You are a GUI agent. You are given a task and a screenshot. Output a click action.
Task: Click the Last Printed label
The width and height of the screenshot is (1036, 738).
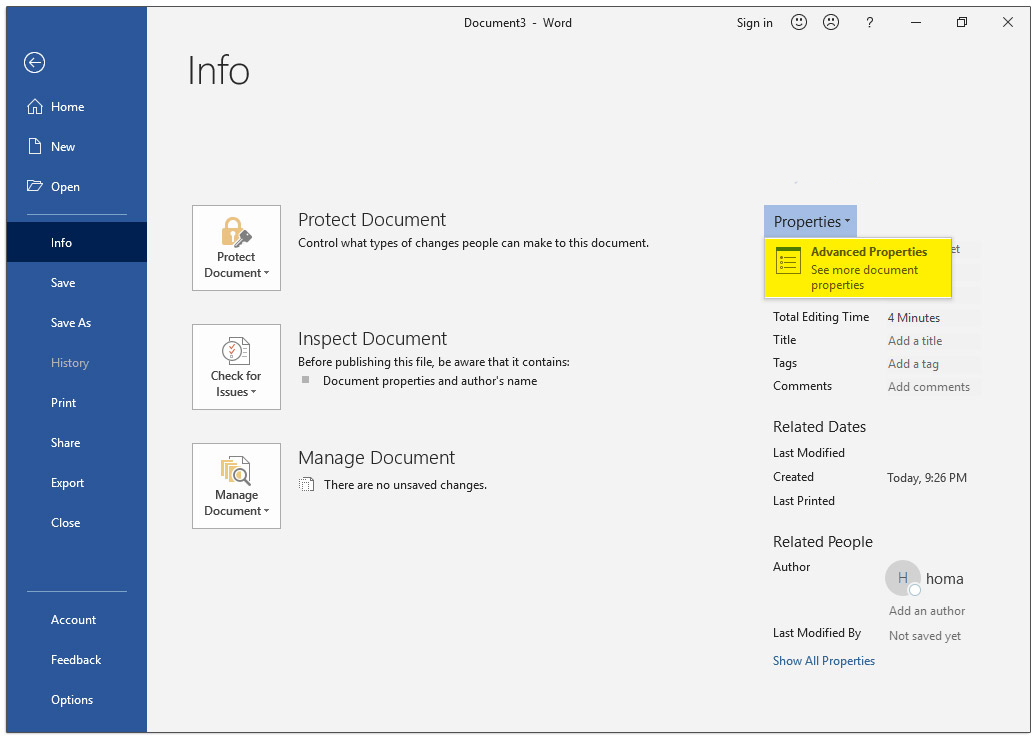[x=804, y=501]
